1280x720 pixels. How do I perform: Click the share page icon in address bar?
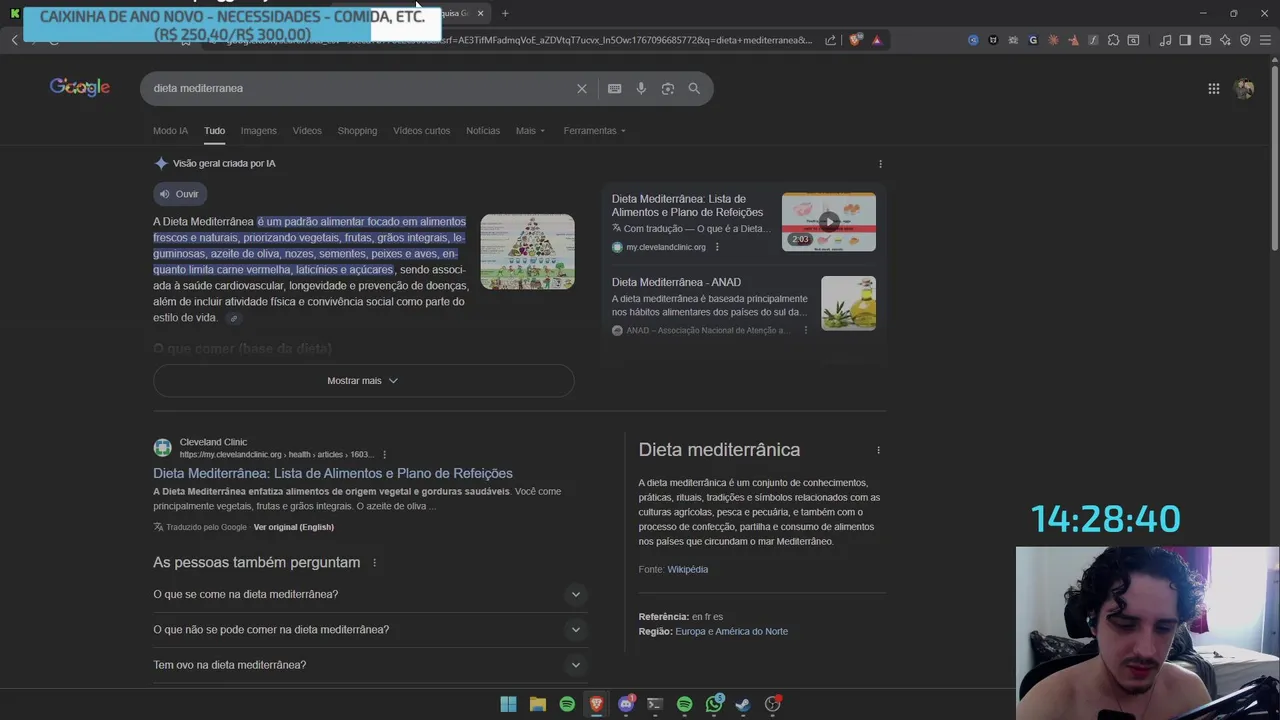point(830,40)
